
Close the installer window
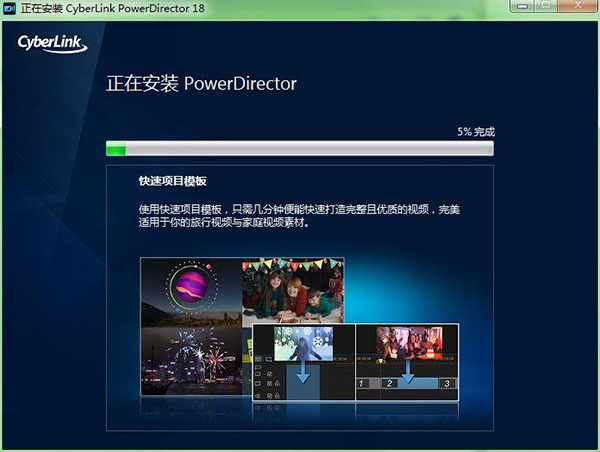point(577,8)
